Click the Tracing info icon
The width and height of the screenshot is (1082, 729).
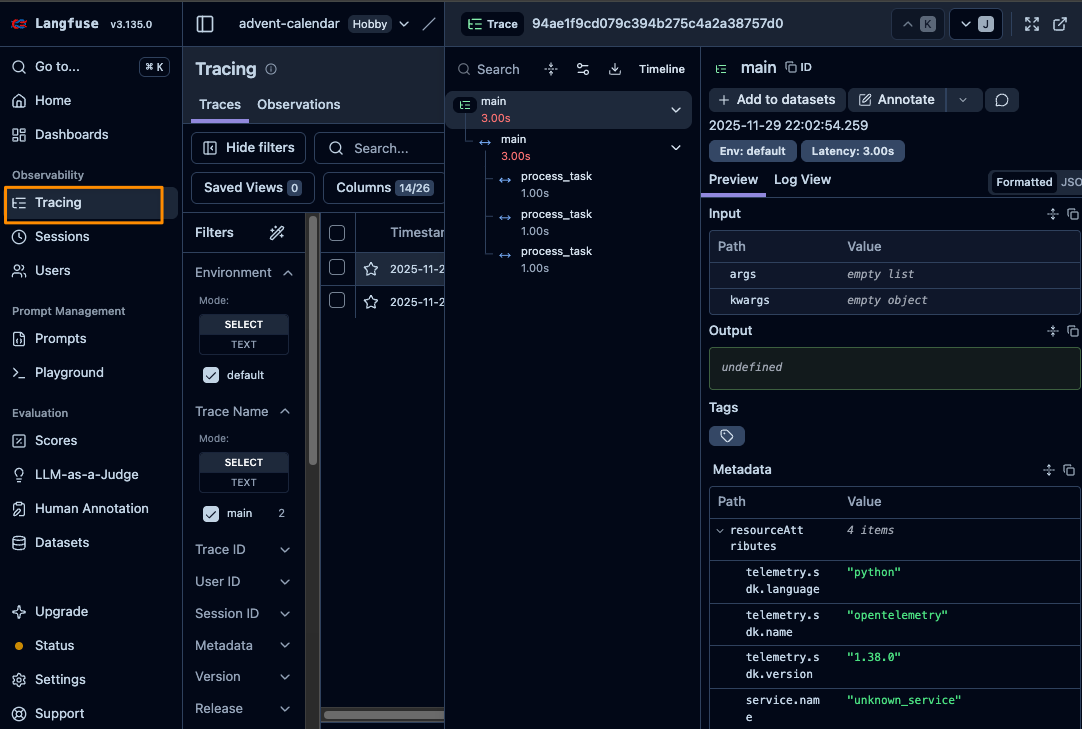click(x=271, y=69)
